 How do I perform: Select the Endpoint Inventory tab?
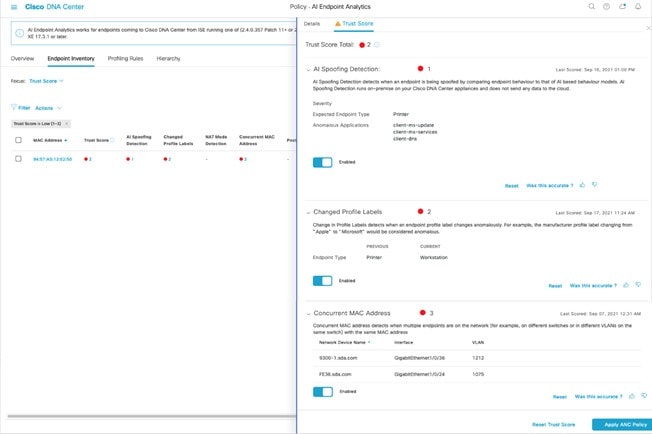pyautogui.click(x=71, y=59)
